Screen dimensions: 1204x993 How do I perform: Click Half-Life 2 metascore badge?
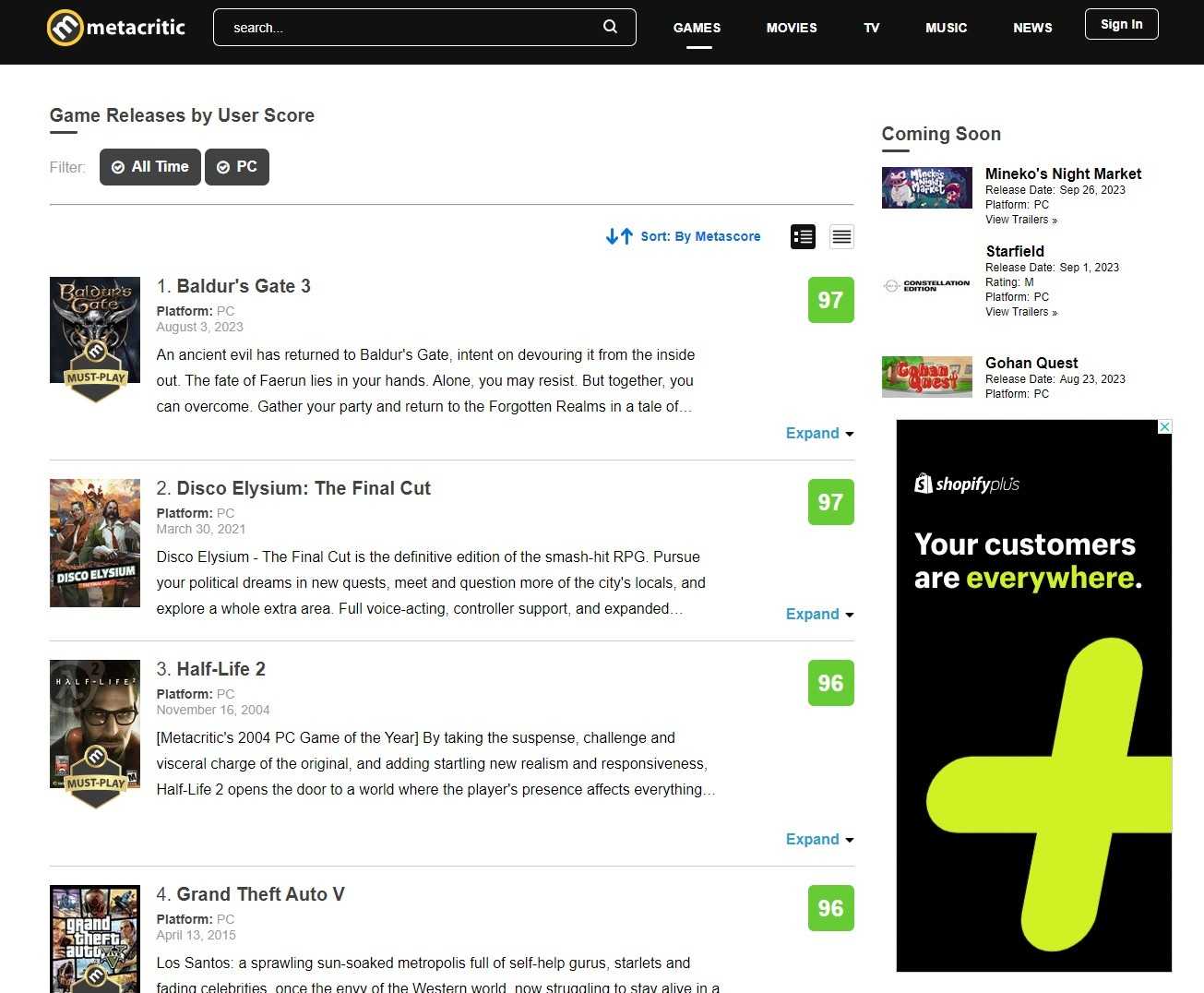(x=830, y=683)
